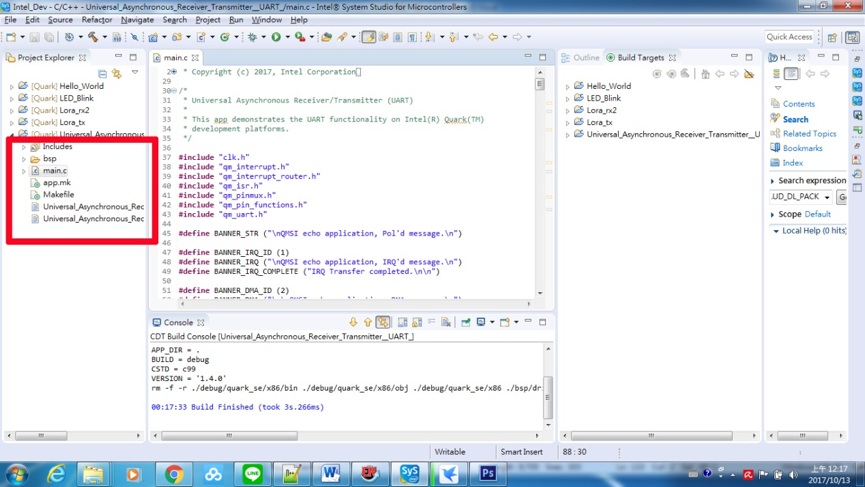Expand the bsp folder node
The image size is (865, 487).
click(24, 159)
